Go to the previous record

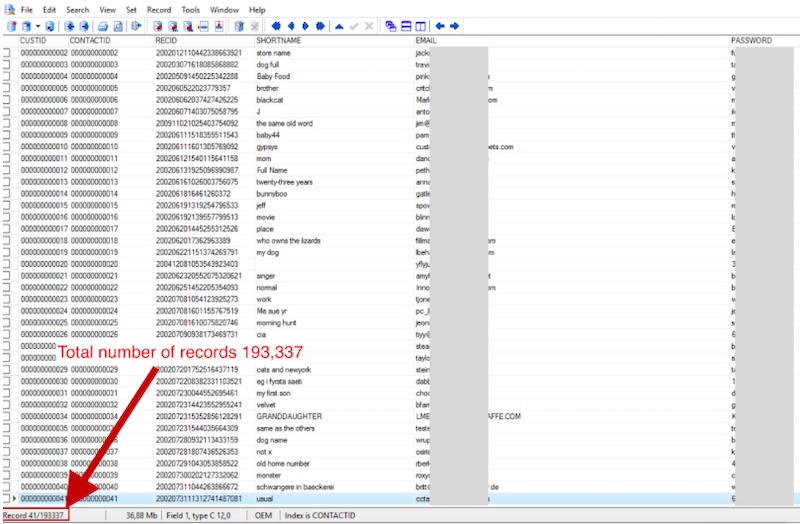(x=291, y=26)
